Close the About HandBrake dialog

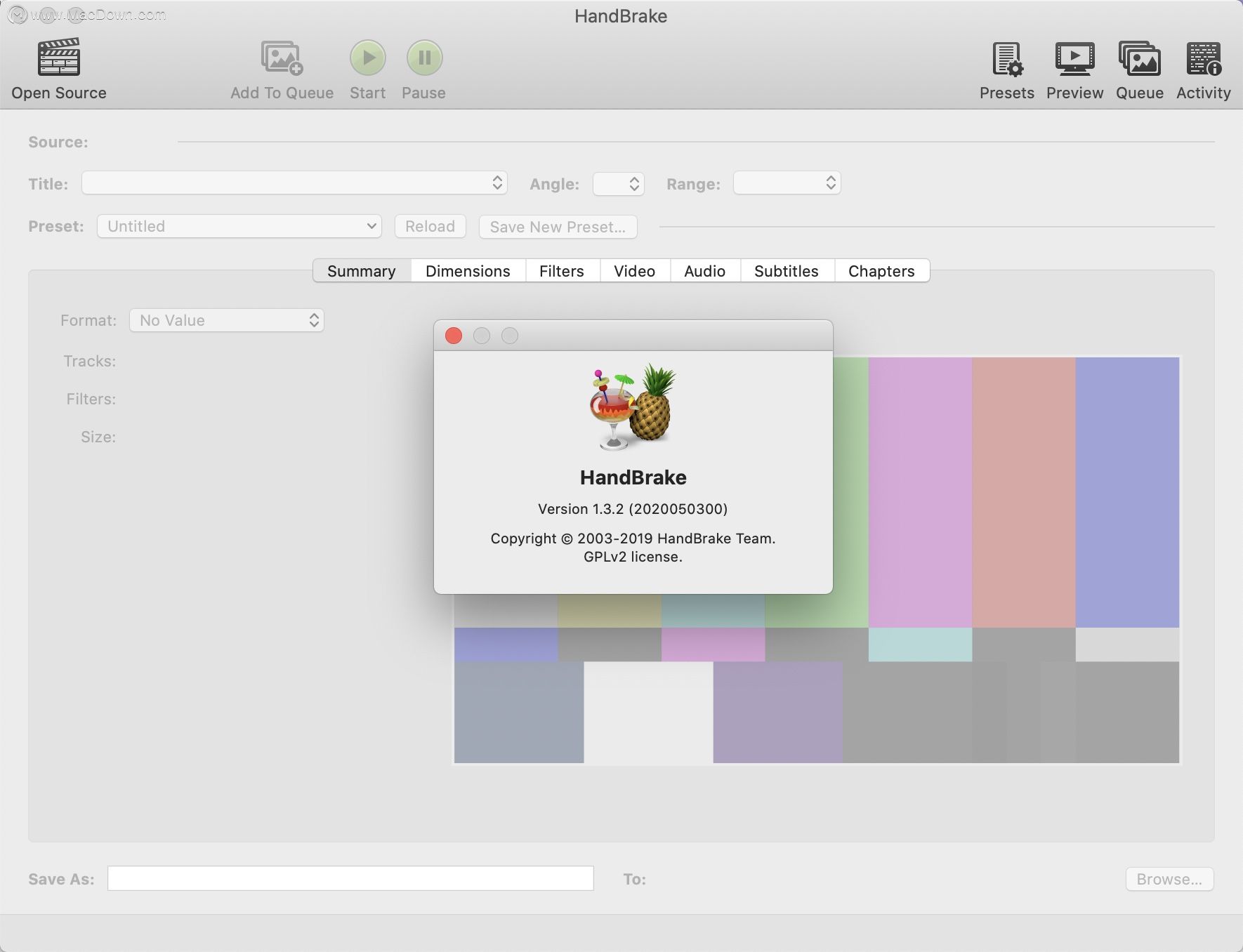coord(454,336)
